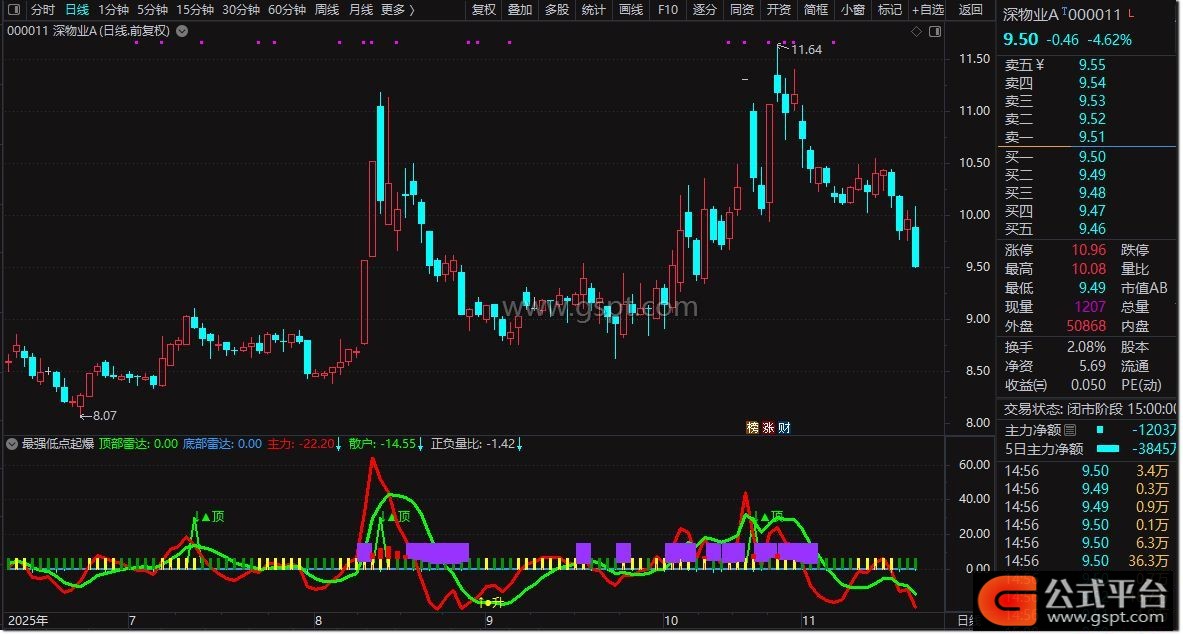The width and height of the screenshot is (1183, 634).
Task: Toggle 复权 price adjustment
Action: tap(484, 9)
